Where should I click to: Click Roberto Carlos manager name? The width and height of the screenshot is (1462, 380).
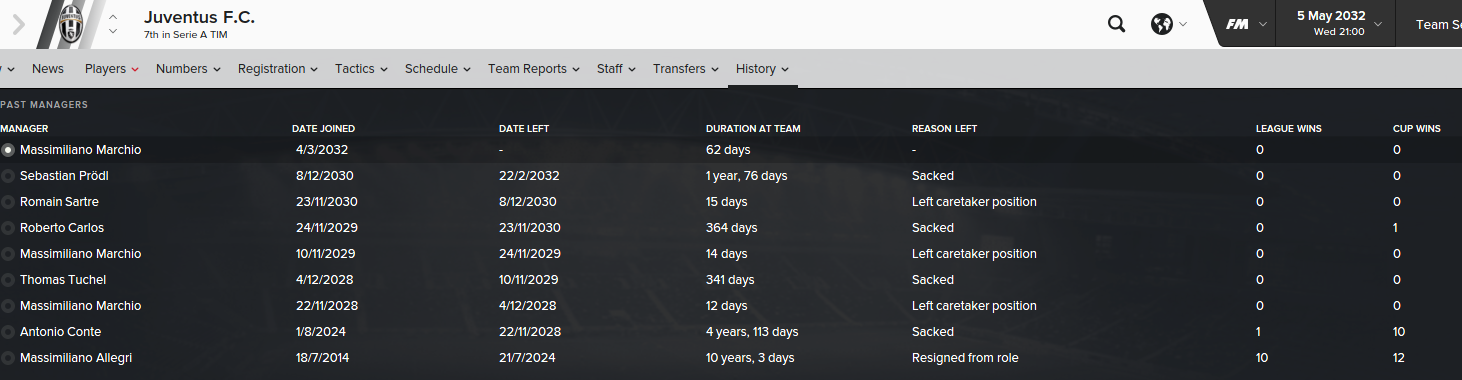coord(62,228)
